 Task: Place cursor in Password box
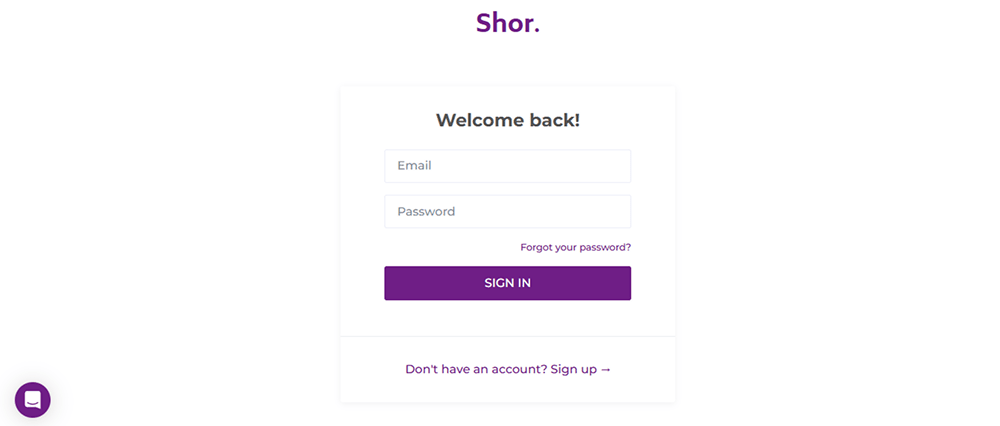pyautogui.click(x=507, y=212)
